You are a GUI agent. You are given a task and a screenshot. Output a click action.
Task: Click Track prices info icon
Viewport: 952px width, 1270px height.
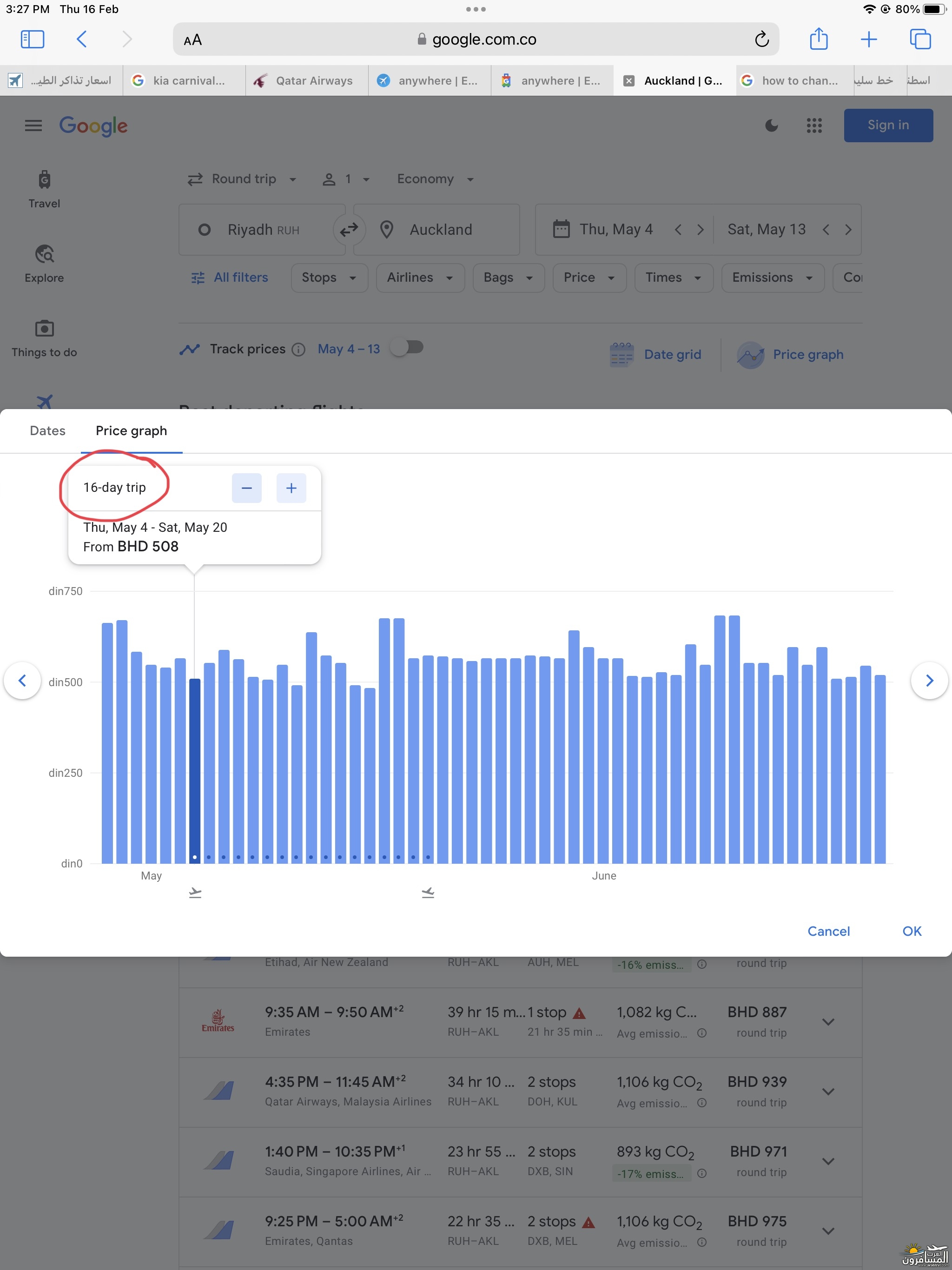tap(298, 349)
